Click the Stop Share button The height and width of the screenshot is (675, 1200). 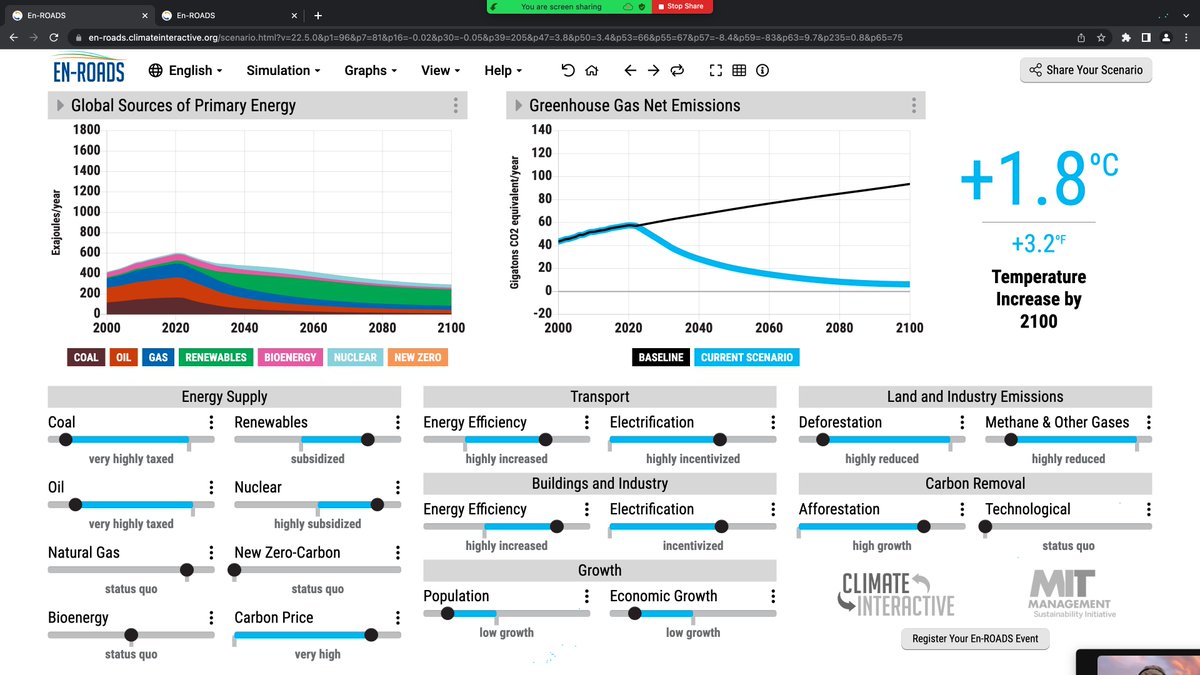(x=682, y=6)
